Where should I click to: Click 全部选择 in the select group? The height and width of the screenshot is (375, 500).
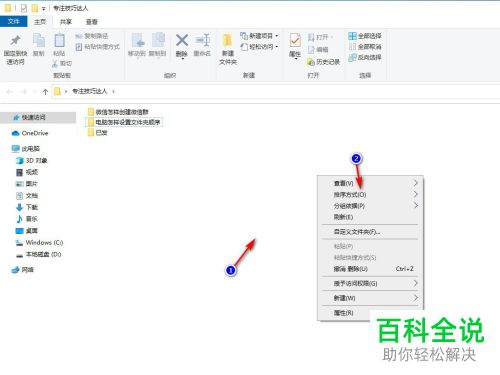point(365,36)
